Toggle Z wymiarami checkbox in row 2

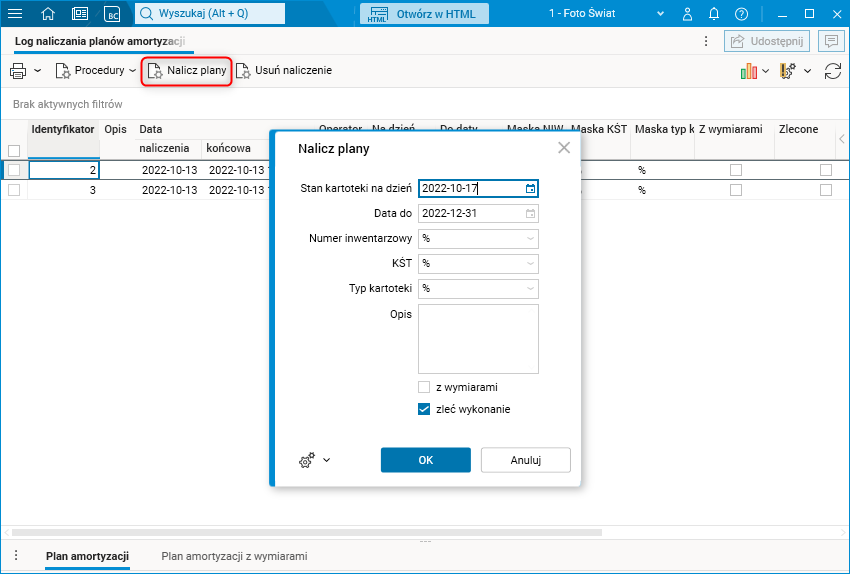[x=736, y=170]
